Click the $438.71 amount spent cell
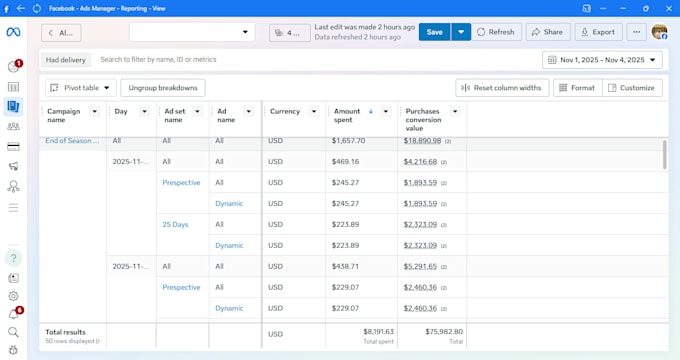The width and height of the screenshot is (680, 360). coord(345,266)
